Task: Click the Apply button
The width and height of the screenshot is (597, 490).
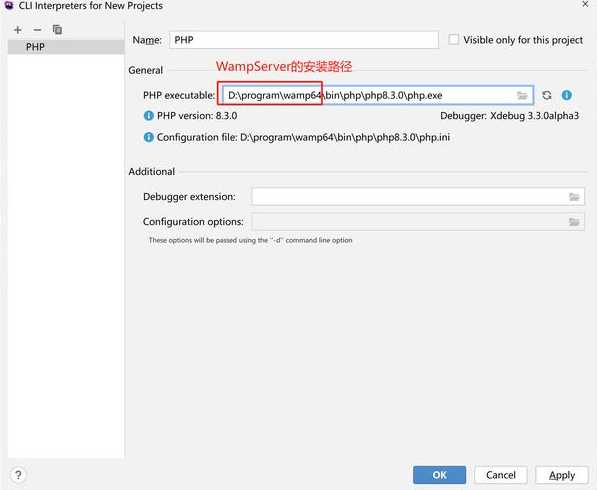Action: click(x=562, y=475)
